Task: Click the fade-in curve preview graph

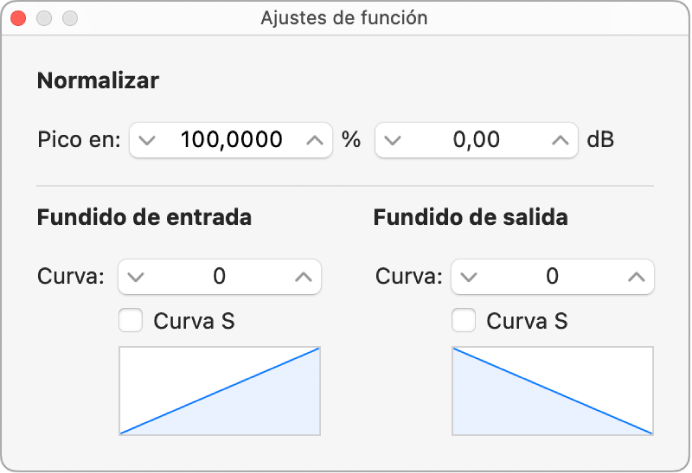Action: [x=220, y=391]
